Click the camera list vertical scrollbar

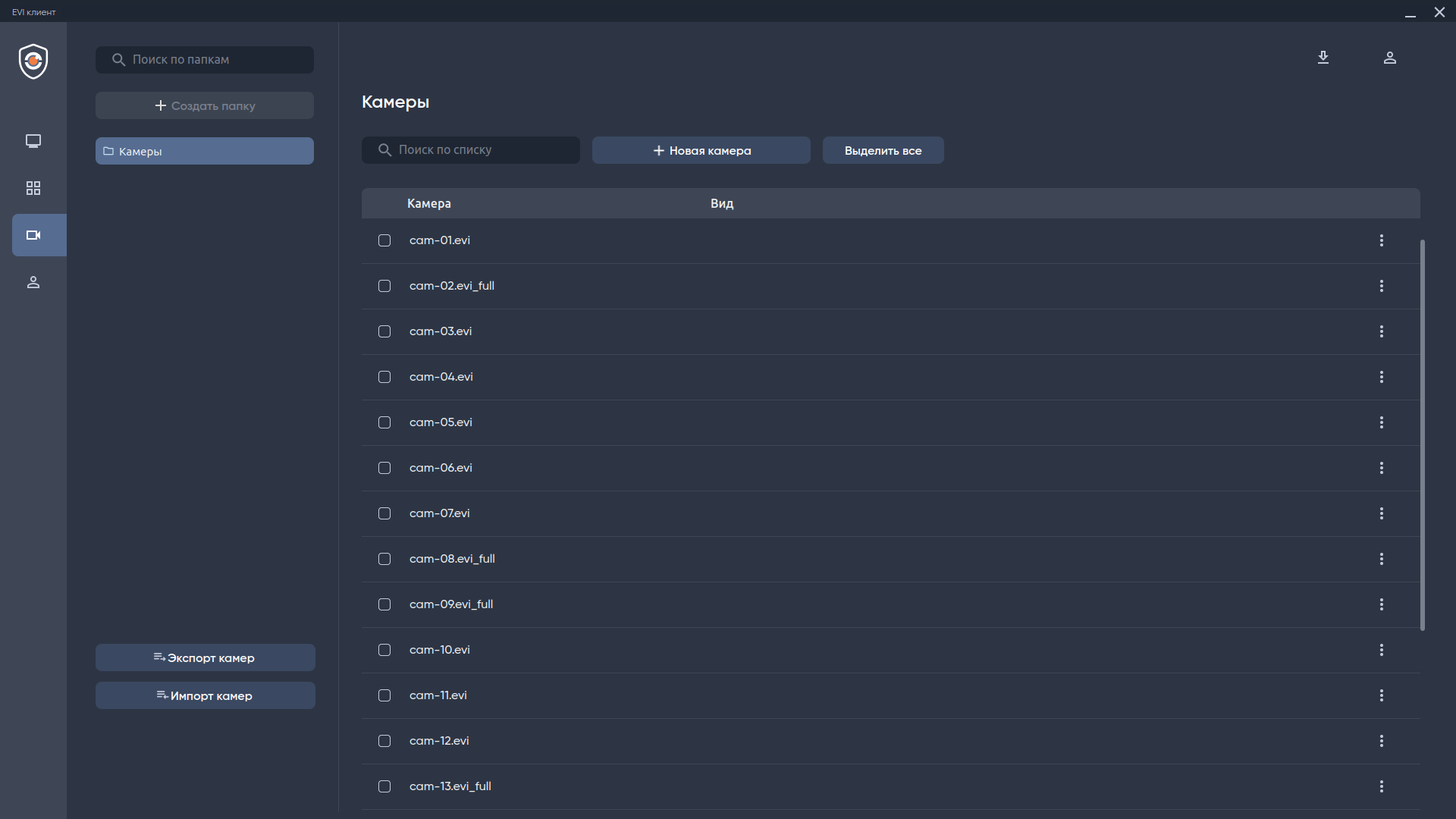pyautogui.click(x=1423, y=435)
